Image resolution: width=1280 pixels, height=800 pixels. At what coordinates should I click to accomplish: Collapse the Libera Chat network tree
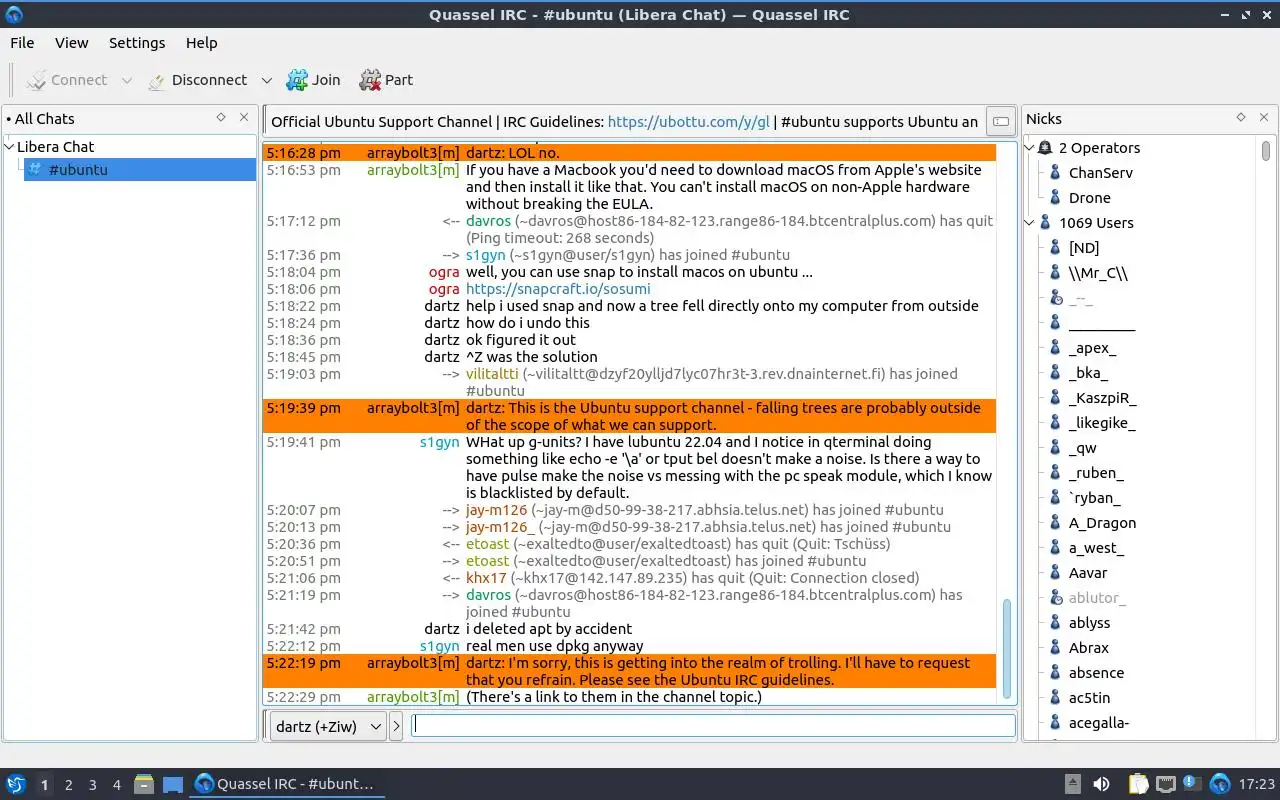pos(10,147)
